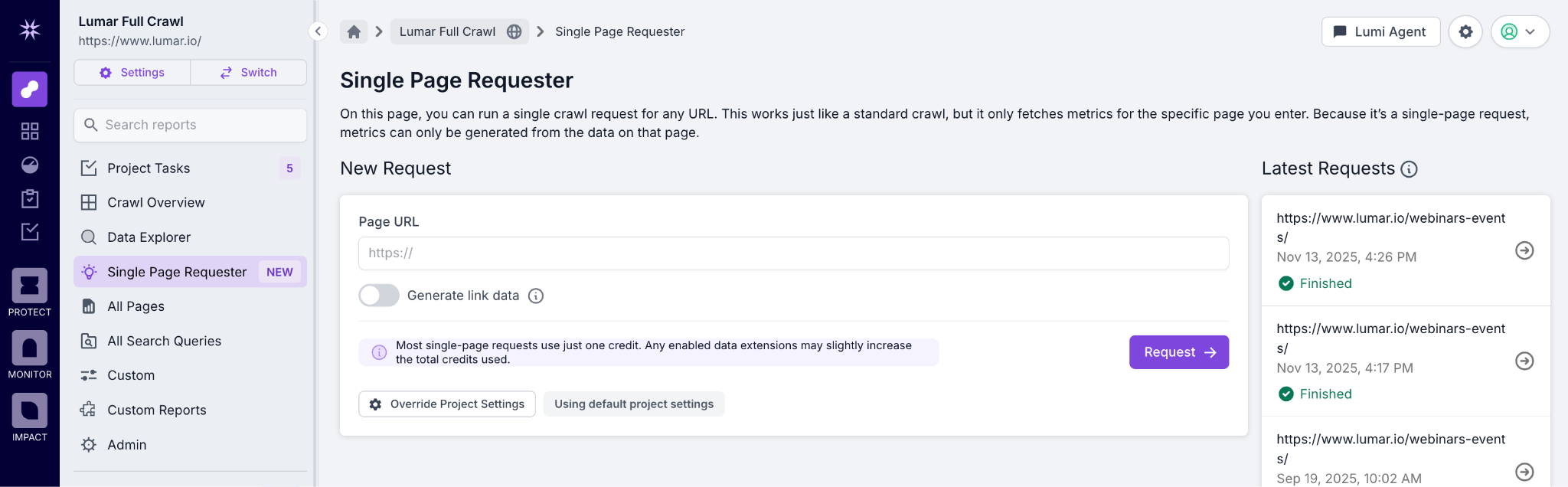Image resolution: width=1568 pixels, height=487 pixels.
Task: Select All Pages in sidebar
Action: [x=136, y=306]
